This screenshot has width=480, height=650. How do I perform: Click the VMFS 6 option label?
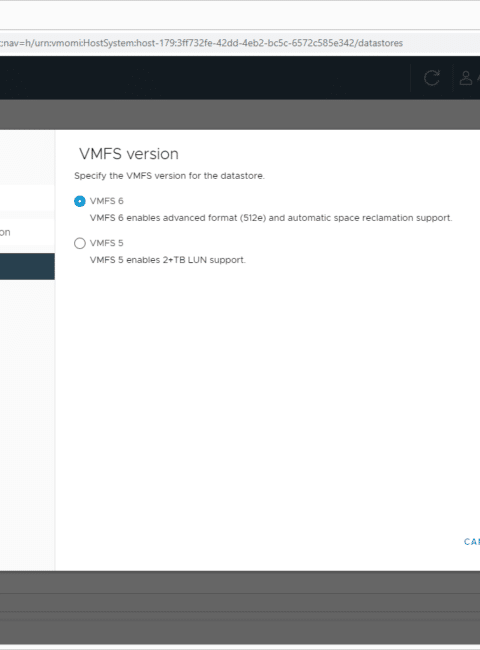[x=107, y=201]
